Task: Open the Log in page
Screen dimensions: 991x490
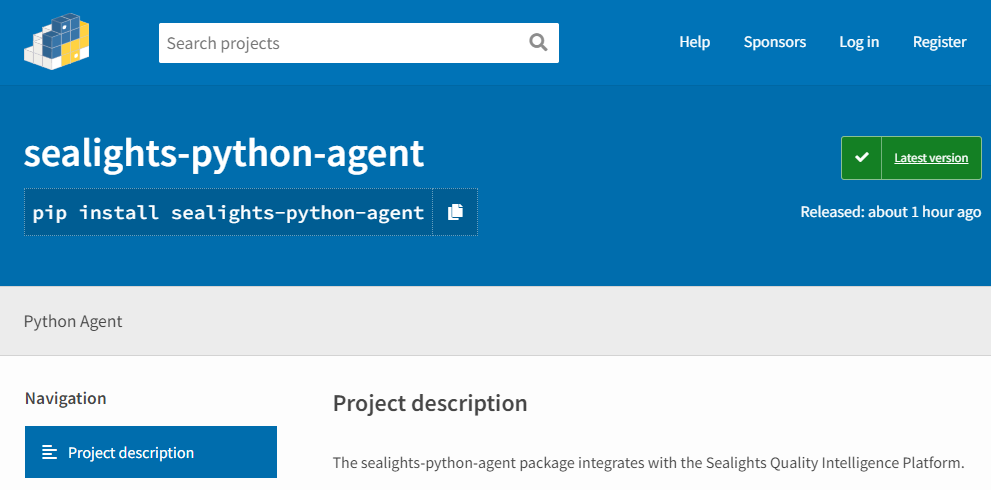Action: tap(859, 42)
